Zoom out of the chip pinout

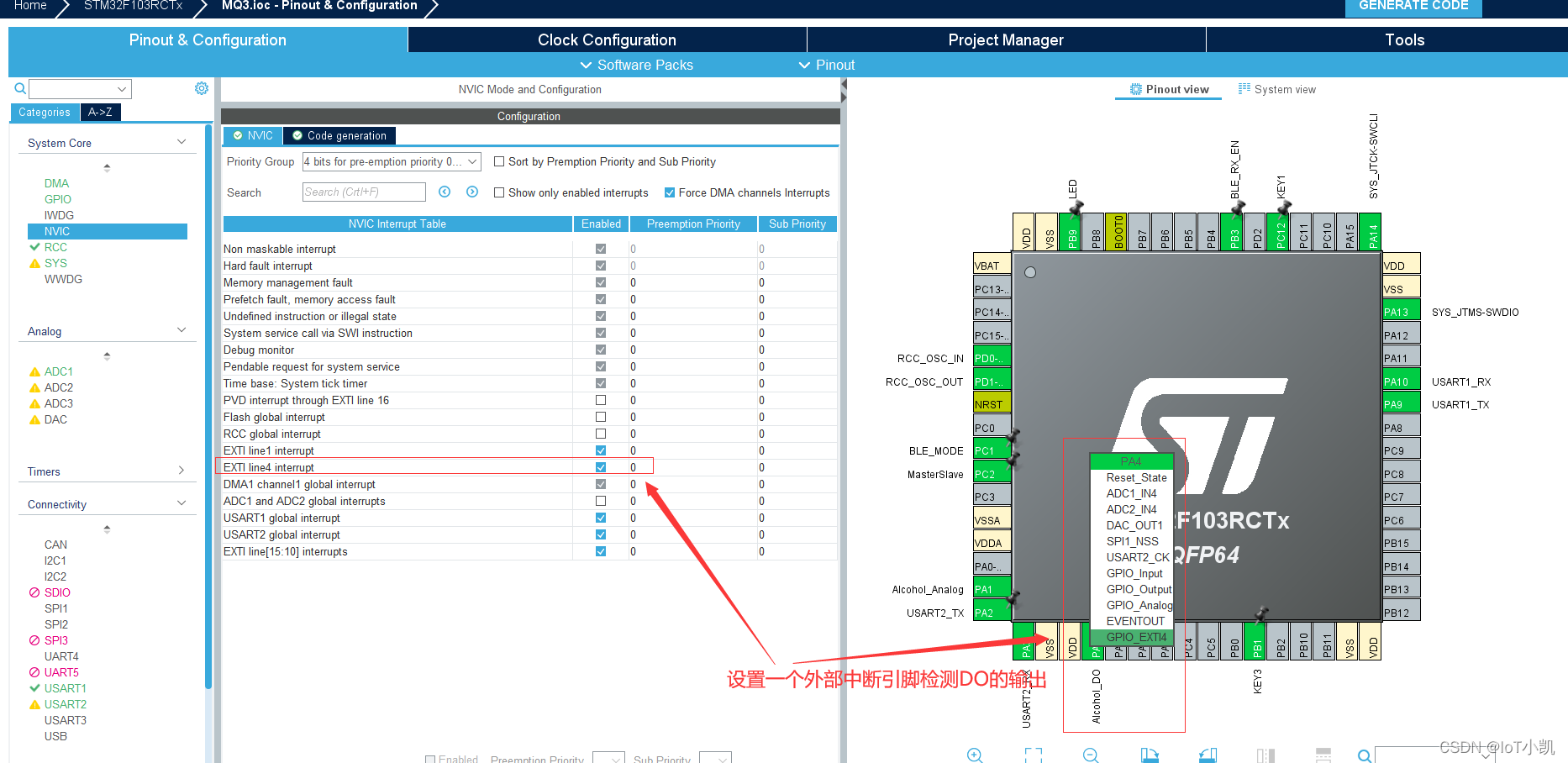point(1091,755)
